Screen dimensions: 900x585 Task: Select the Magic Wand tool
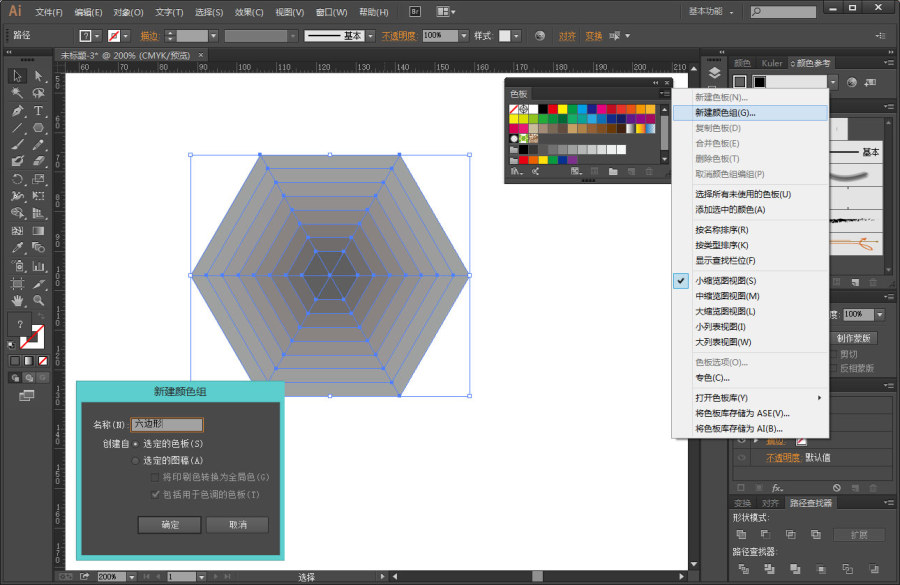(x=17, y=93)
